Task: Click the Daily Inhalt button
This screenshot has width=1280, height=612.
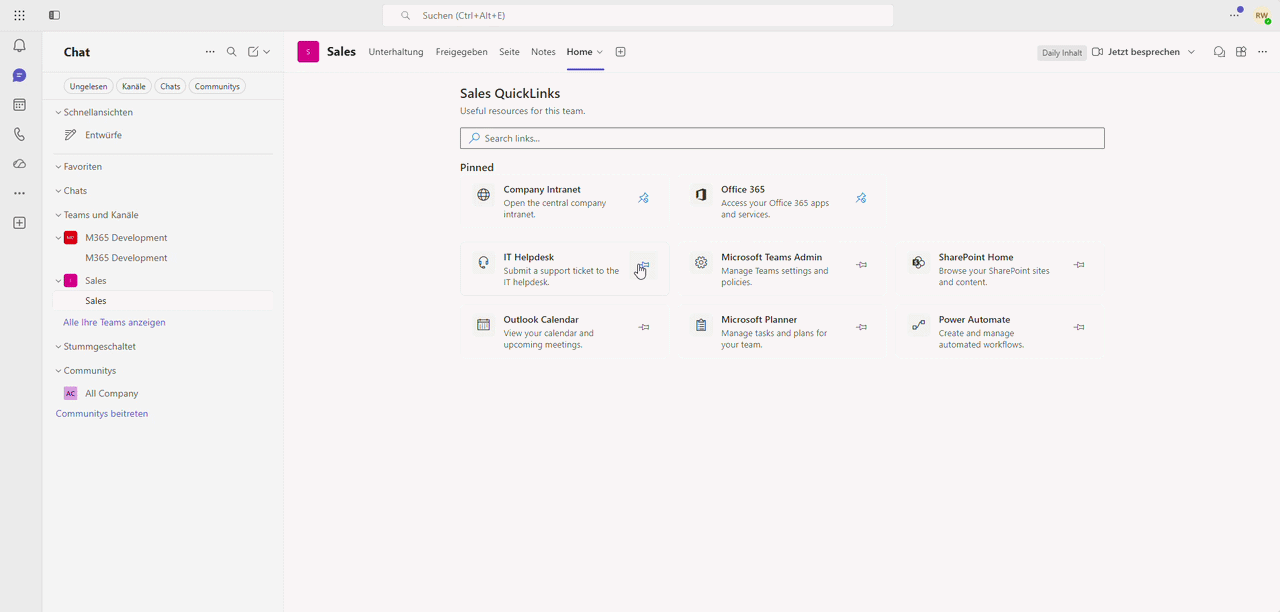Action: point(1062,53)
